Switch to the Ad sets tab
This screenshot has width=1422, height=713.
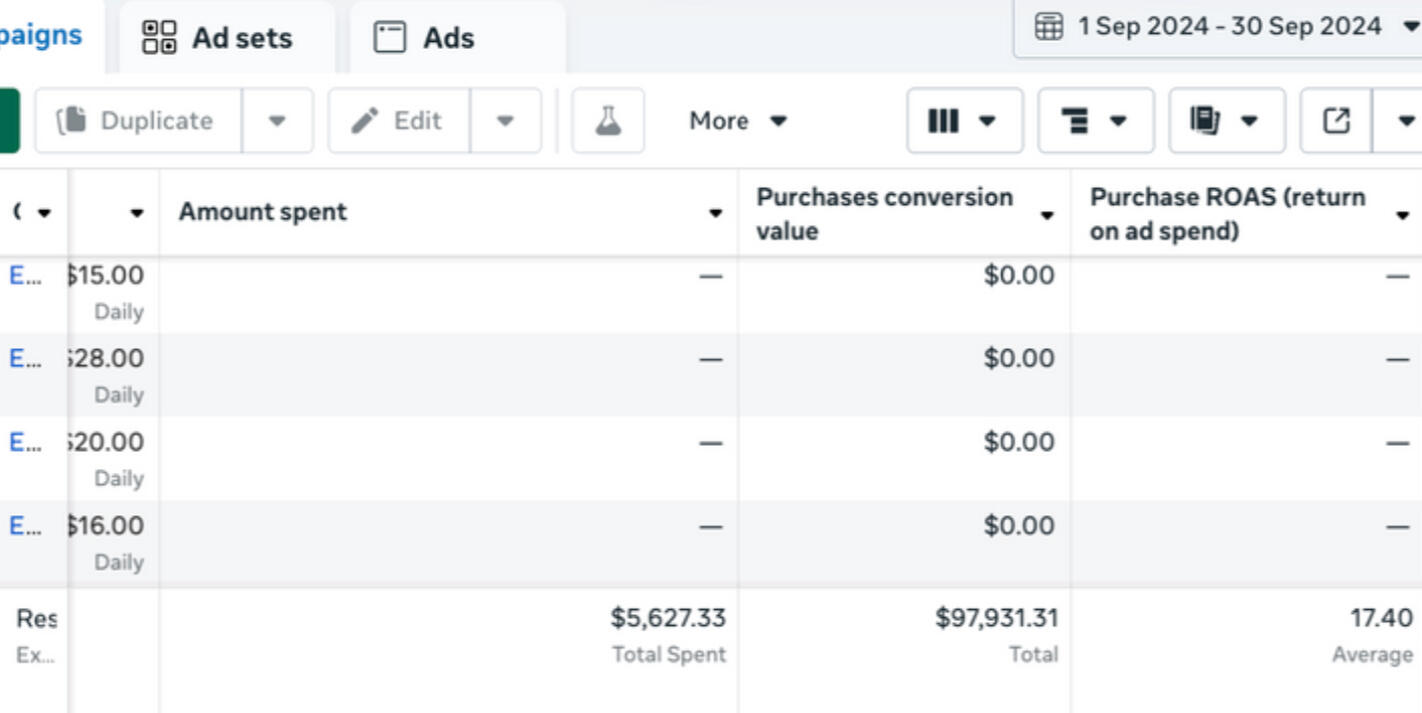(x=226, y=38)
